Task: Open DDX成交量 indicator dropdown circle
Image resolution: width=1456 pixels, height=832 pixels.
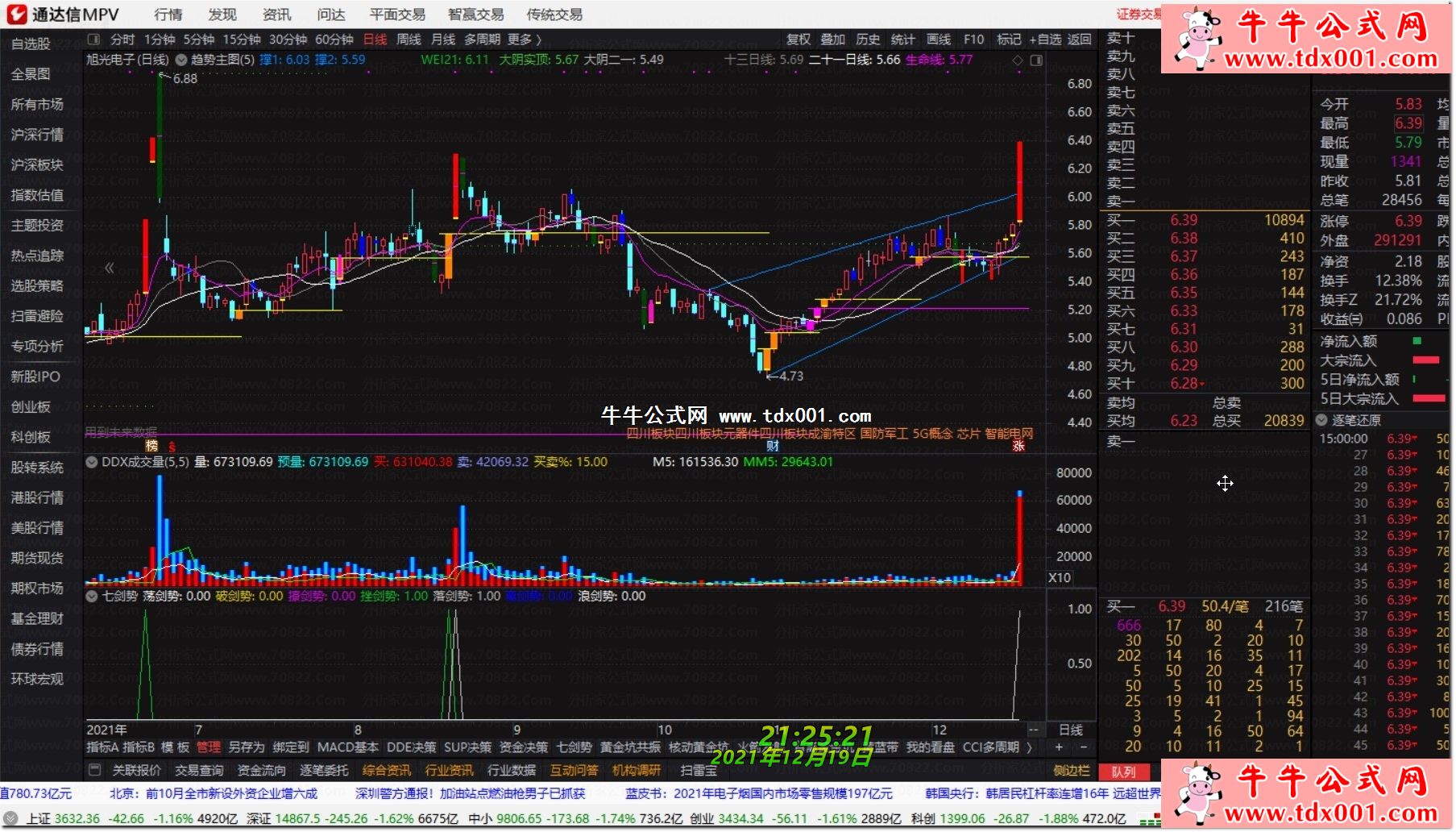Action: pyautogui.click(x=92, y=462)
